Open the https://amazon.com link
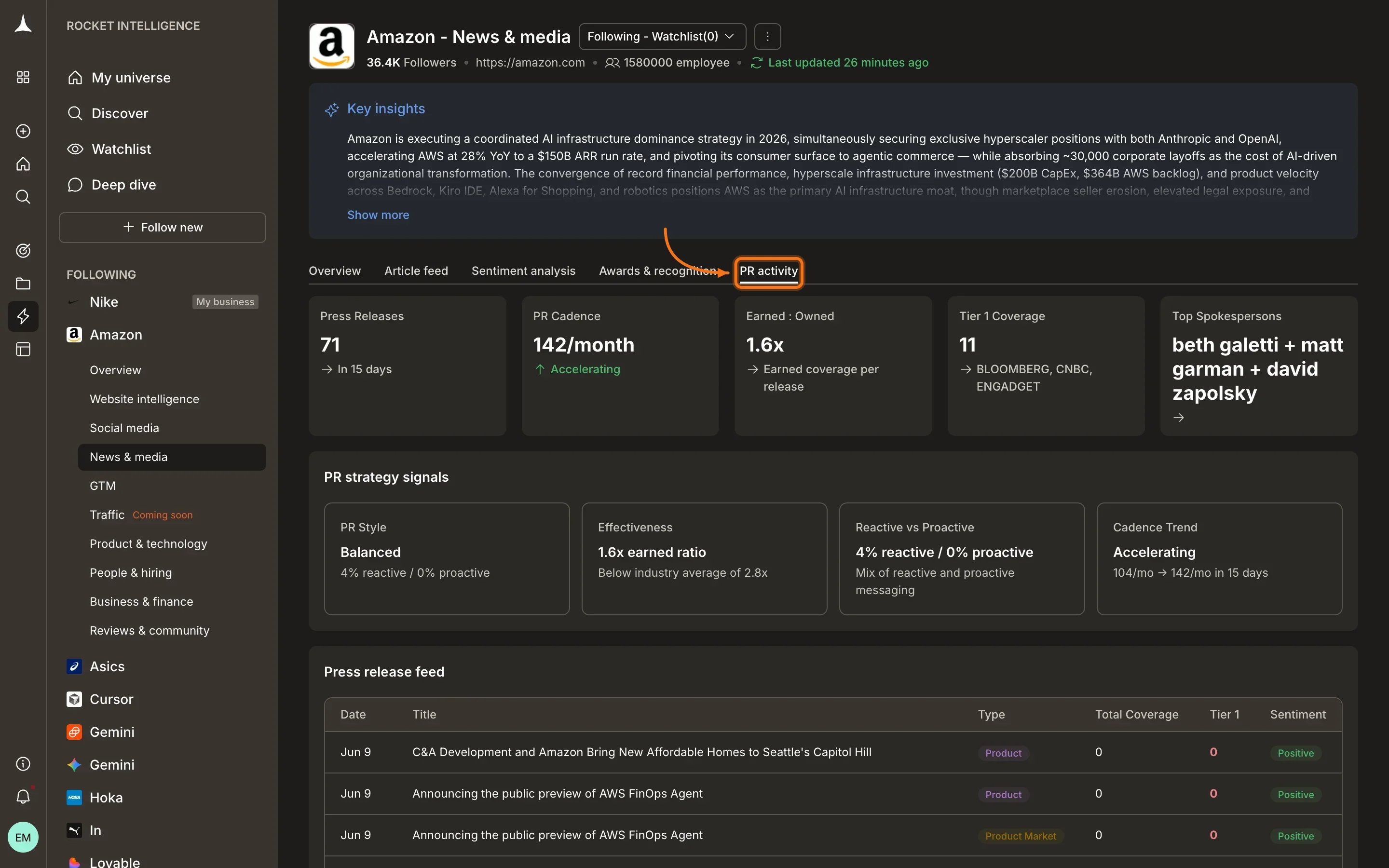The width and height of the screenshot is (1389, 868). point(531,63)
